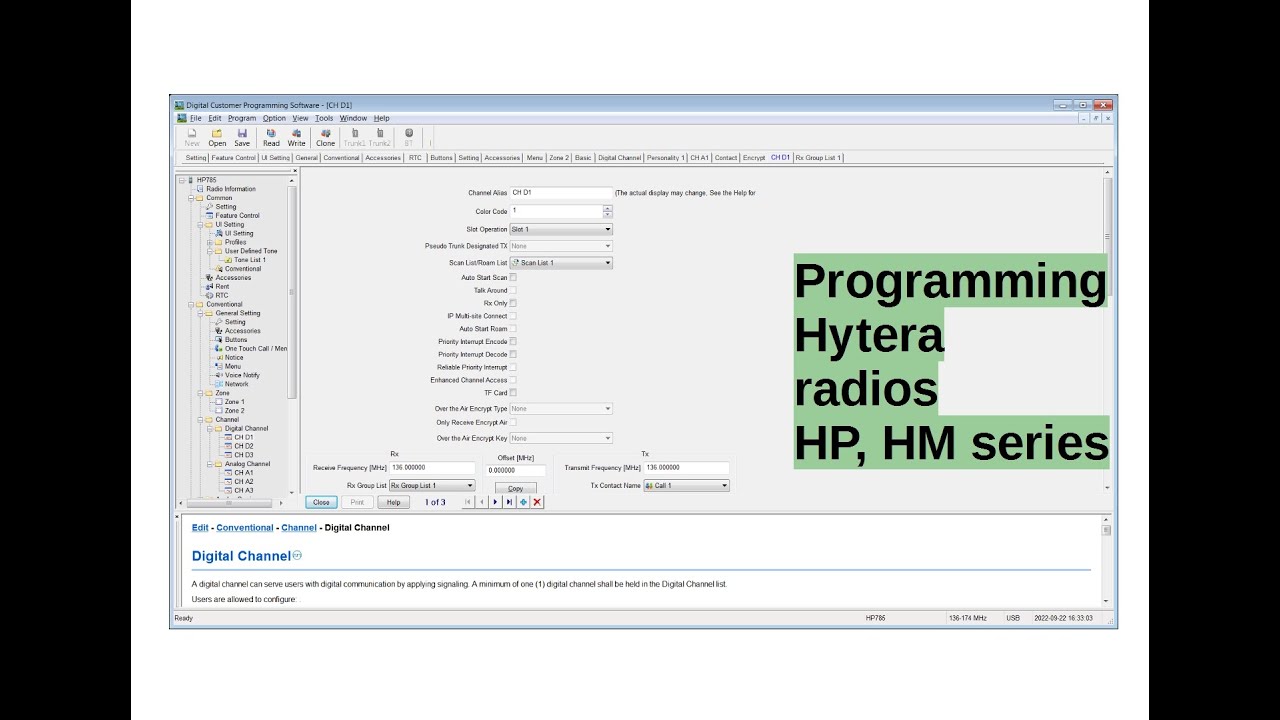The width and height of the screenshot is (1280, 720).
Task: Open the Option menu
Action: pyautogui.click(x=274, y=118)
